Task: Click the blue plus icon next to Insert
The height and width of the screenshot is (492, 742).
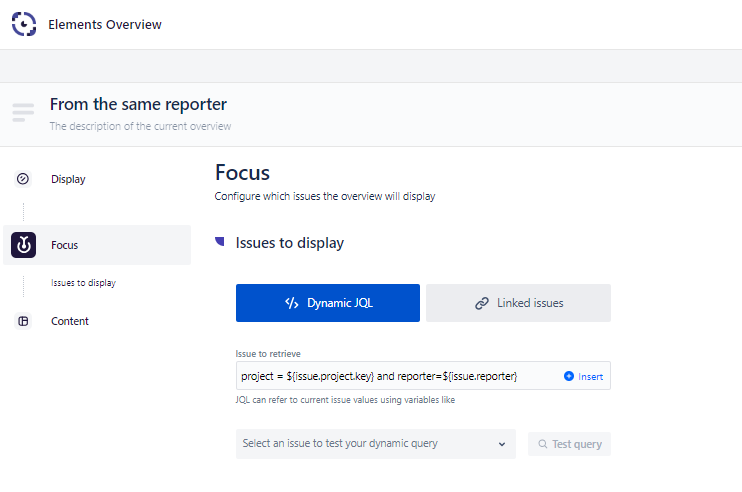Action: tap(569, 376)
